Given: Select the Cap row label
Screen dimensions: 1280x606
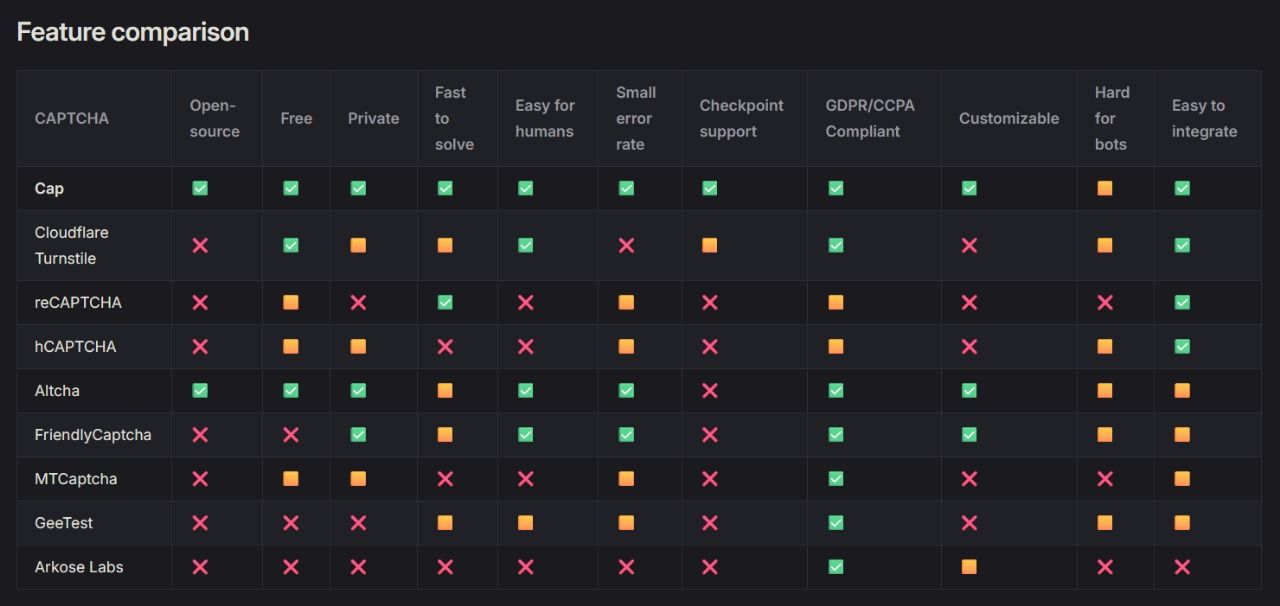Looking at the screenshot, I should tap(49, 188).
